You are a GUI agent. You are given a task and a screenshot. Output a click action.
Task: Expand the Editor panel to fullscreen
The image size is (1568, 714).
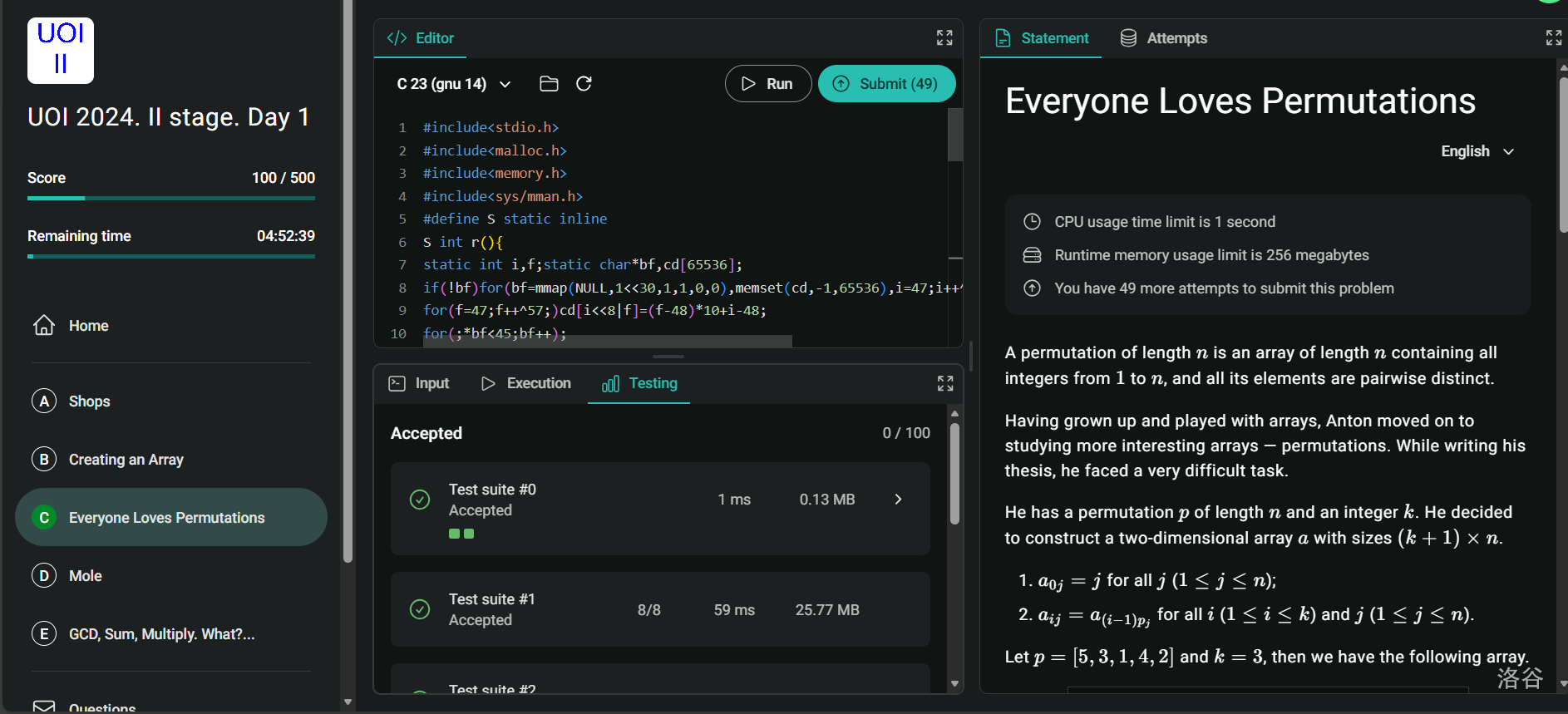tap(944, 38)
